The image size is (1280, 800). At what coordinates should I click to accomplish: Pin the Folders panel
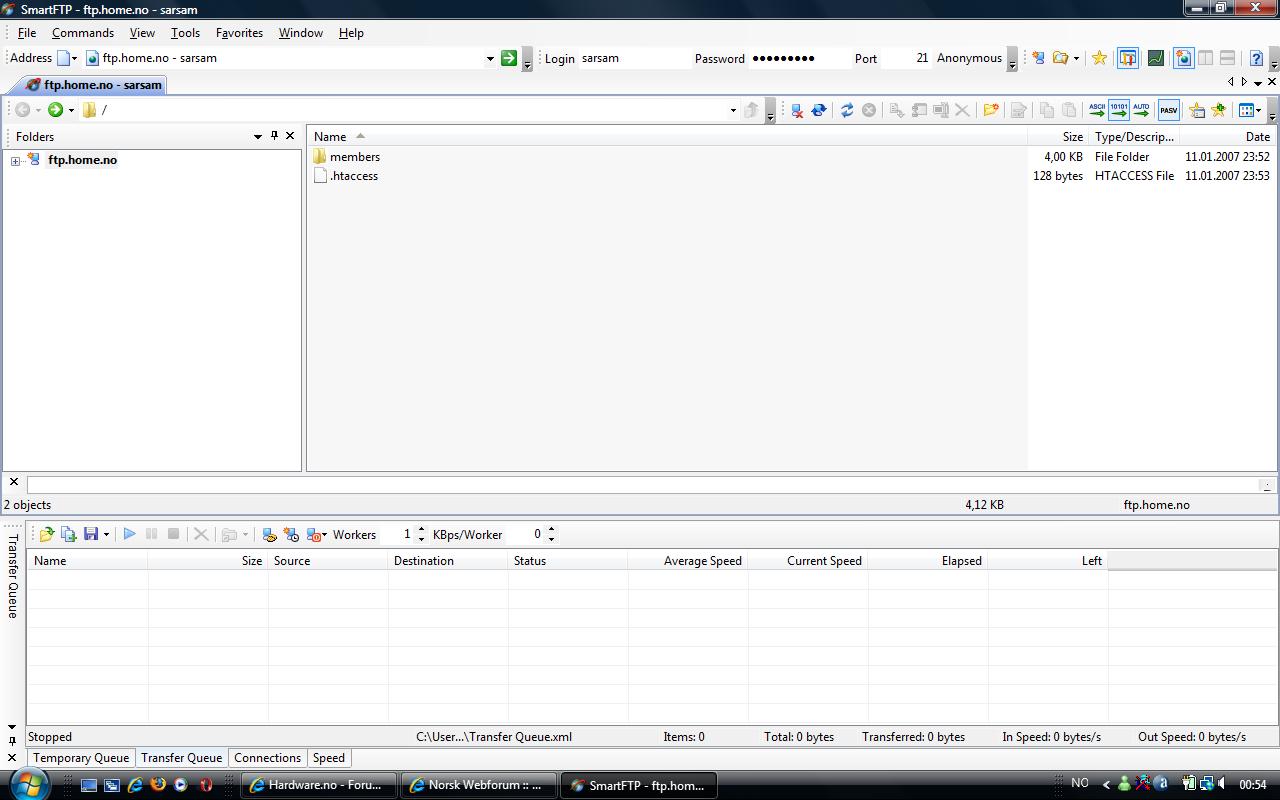(x=274, y=136)
